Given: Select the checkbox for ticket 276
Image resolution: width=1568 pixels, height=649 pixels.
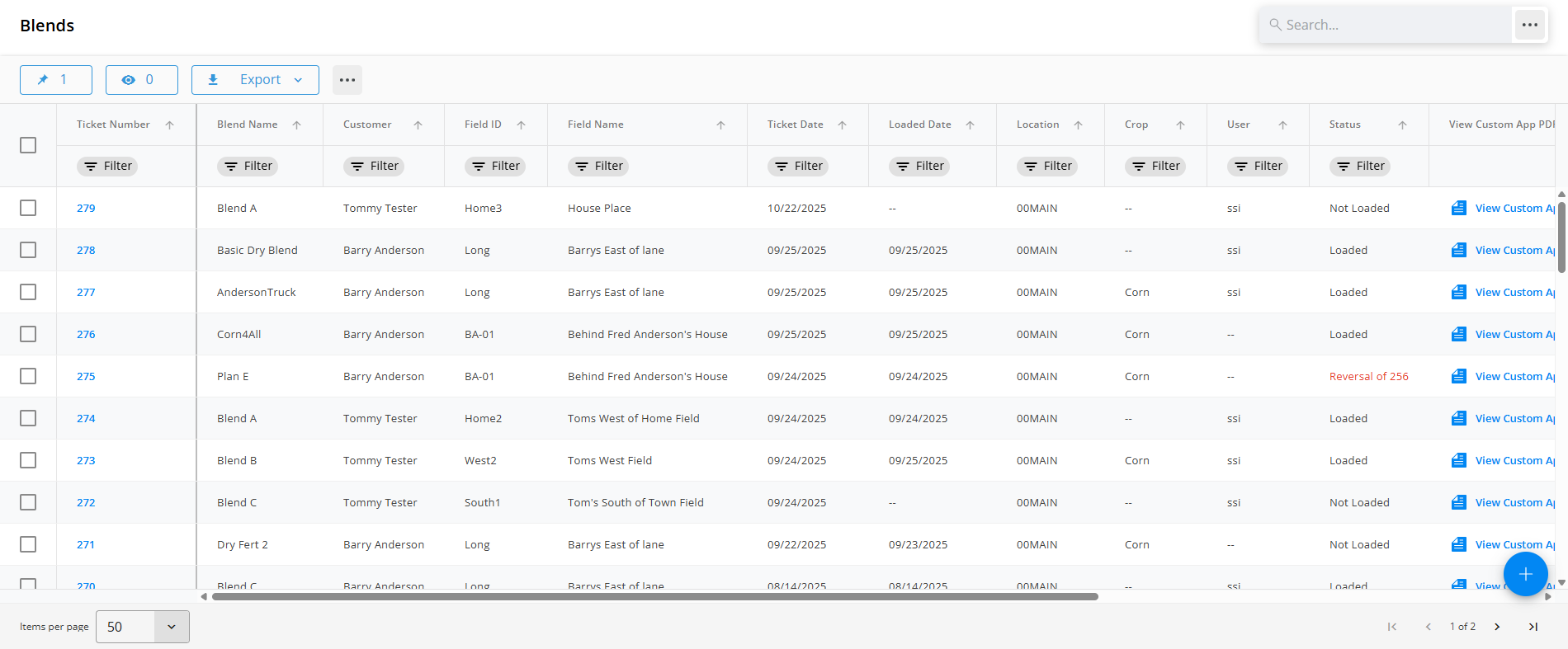Looking at the screenshot, I should (x=28, y=334).
